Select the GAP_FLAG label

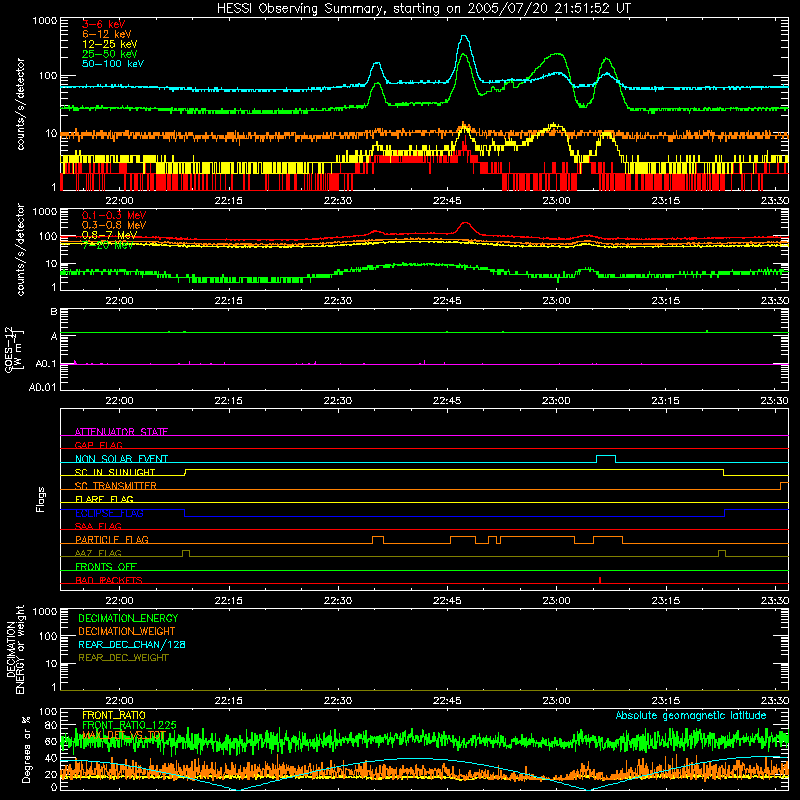98,445
